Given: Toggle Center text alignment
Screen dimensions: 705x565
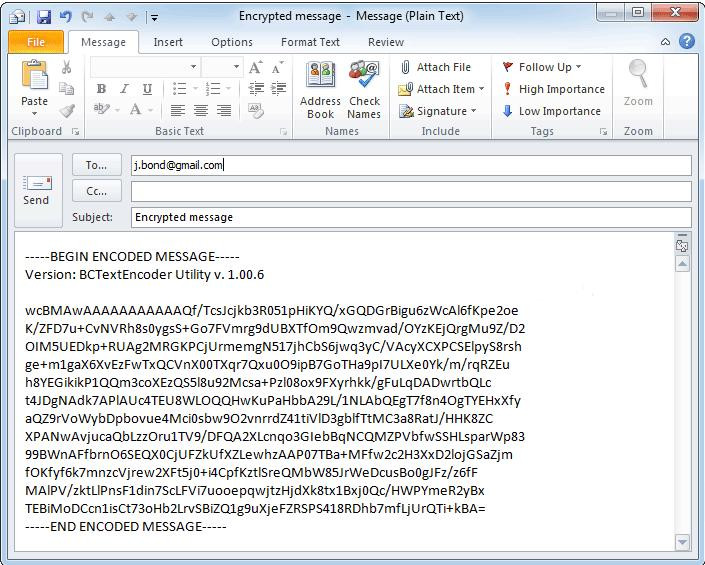Looking at the screenshot, I should pyautogui.click(x=201, y=110).
